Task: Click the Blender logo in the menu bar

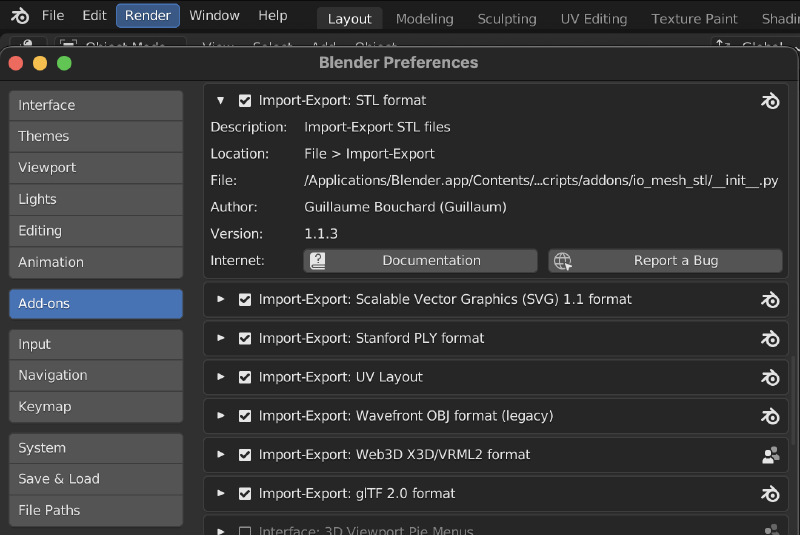Action: (x=20, y=16)
